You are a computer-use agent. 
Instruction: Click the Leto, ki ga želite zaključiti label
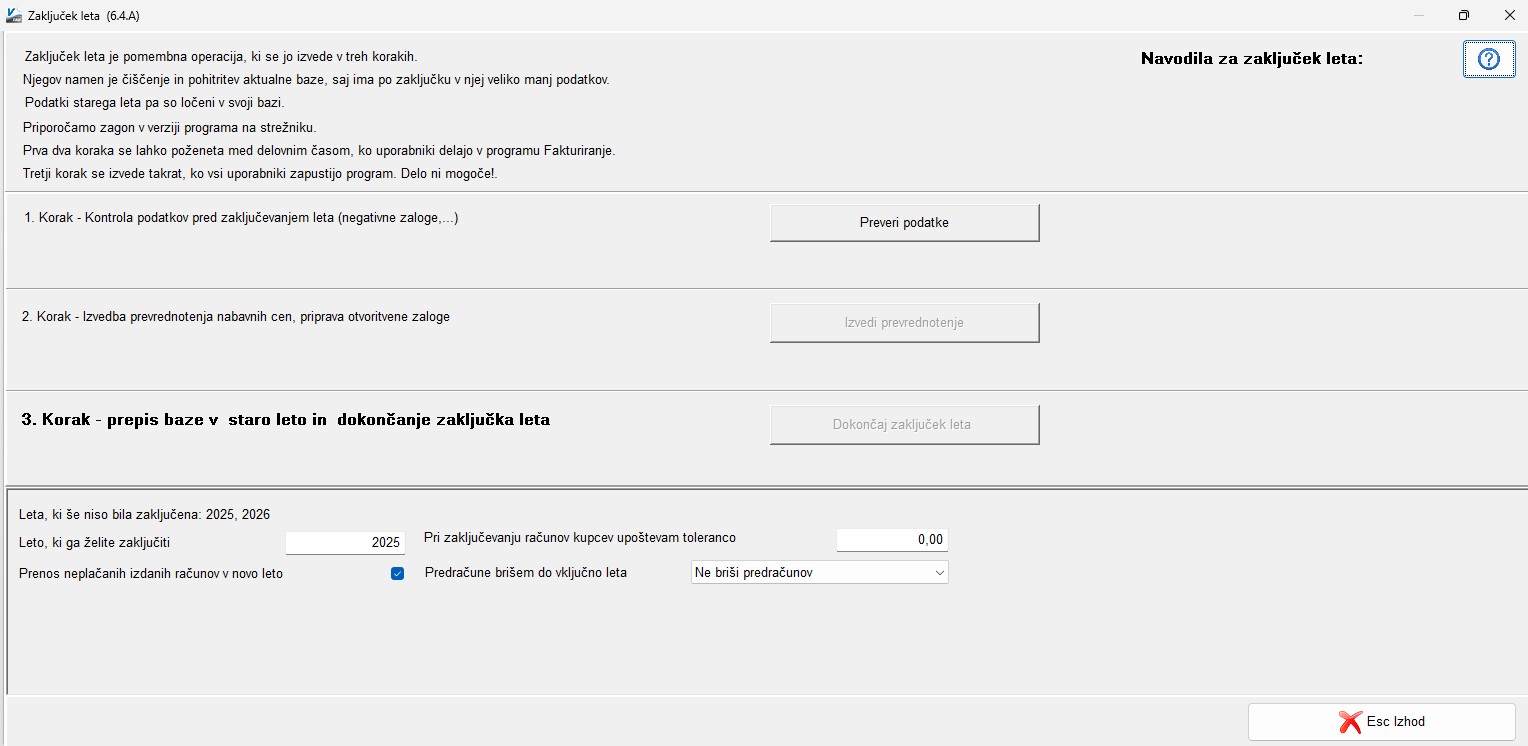pos(101,542)
